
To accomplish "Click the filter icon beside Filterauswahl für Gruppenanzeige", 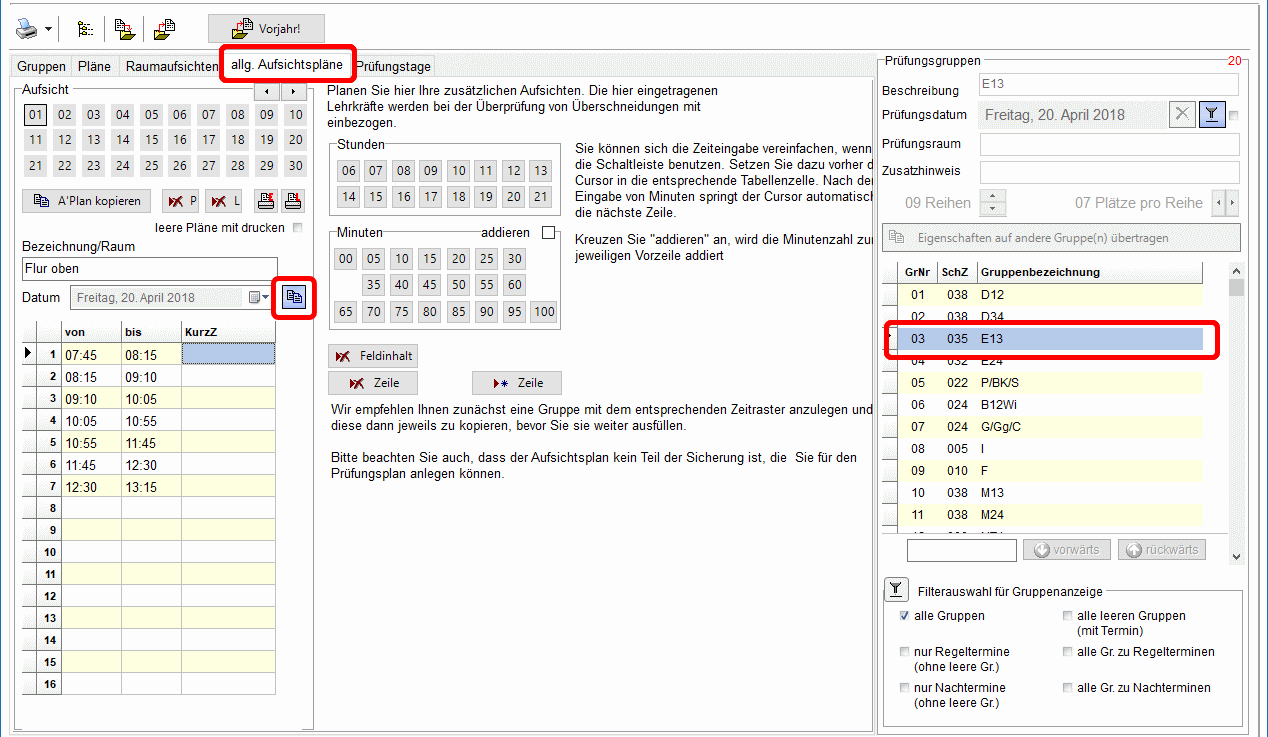I will coord(896,591).
